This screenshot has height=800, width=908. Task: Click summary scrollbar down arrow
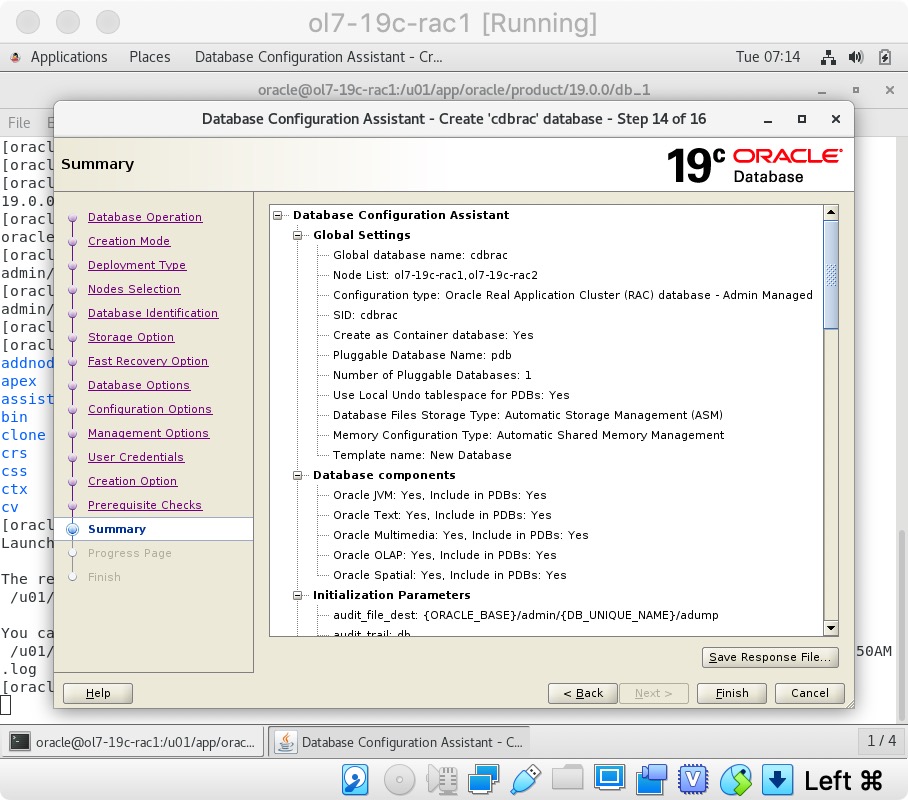tap(831, 628)
